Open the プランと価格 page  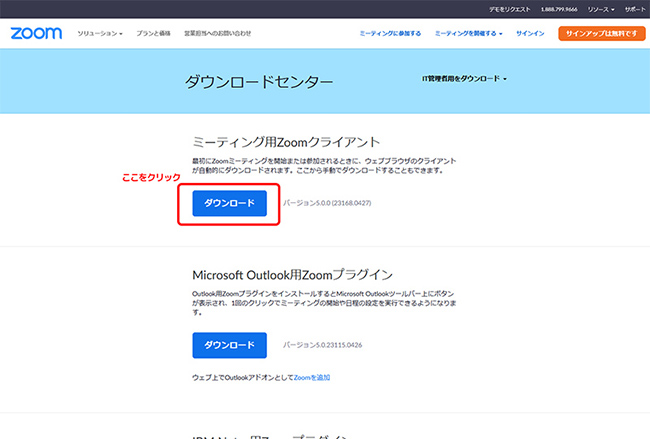pyautogui.click(x=153, y=34)
